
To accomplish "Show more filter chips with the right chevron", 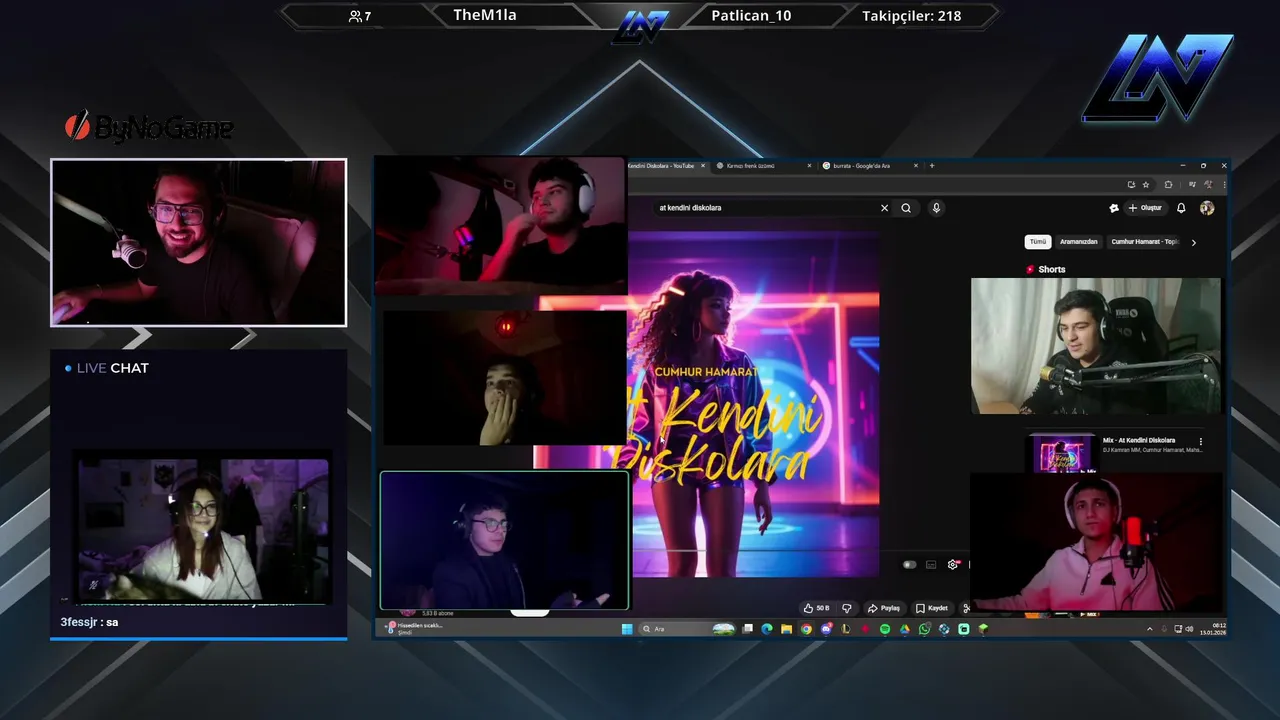I will [x=1193, y=242].
